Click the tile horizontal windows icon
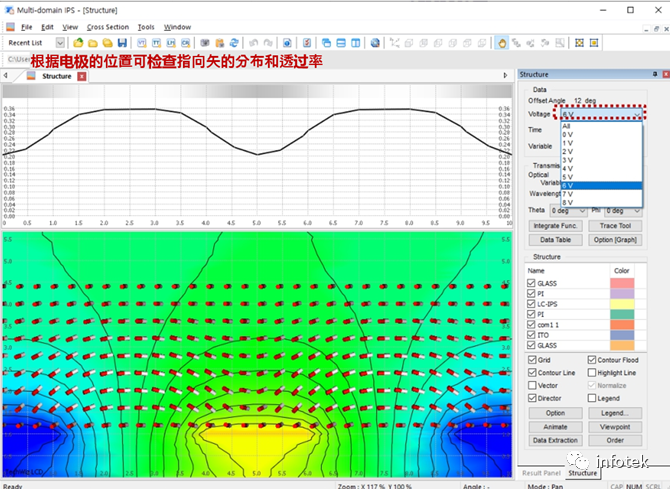 tap(341, 43)
